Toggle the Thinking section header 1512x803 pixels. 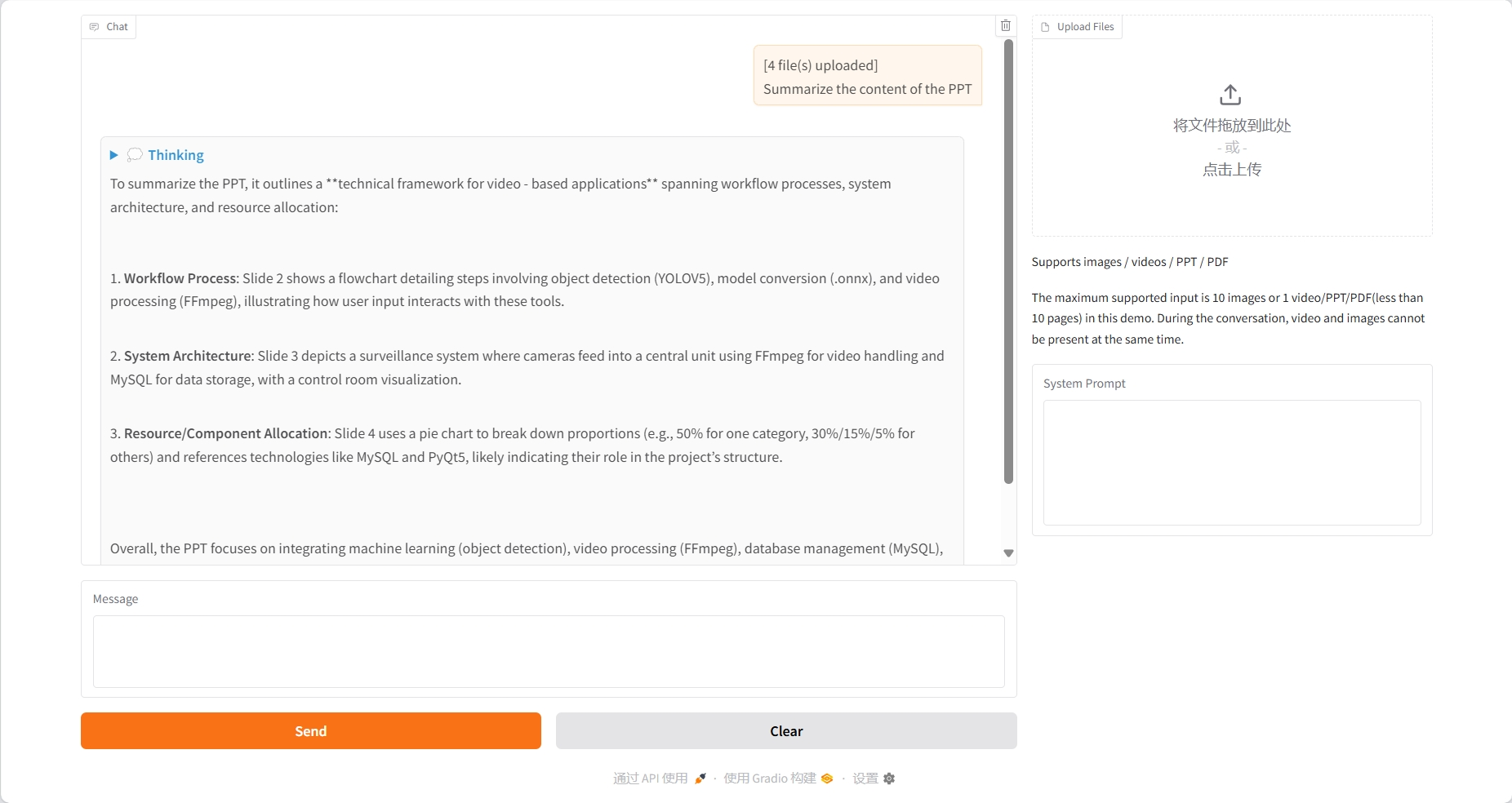coord(176,155)
